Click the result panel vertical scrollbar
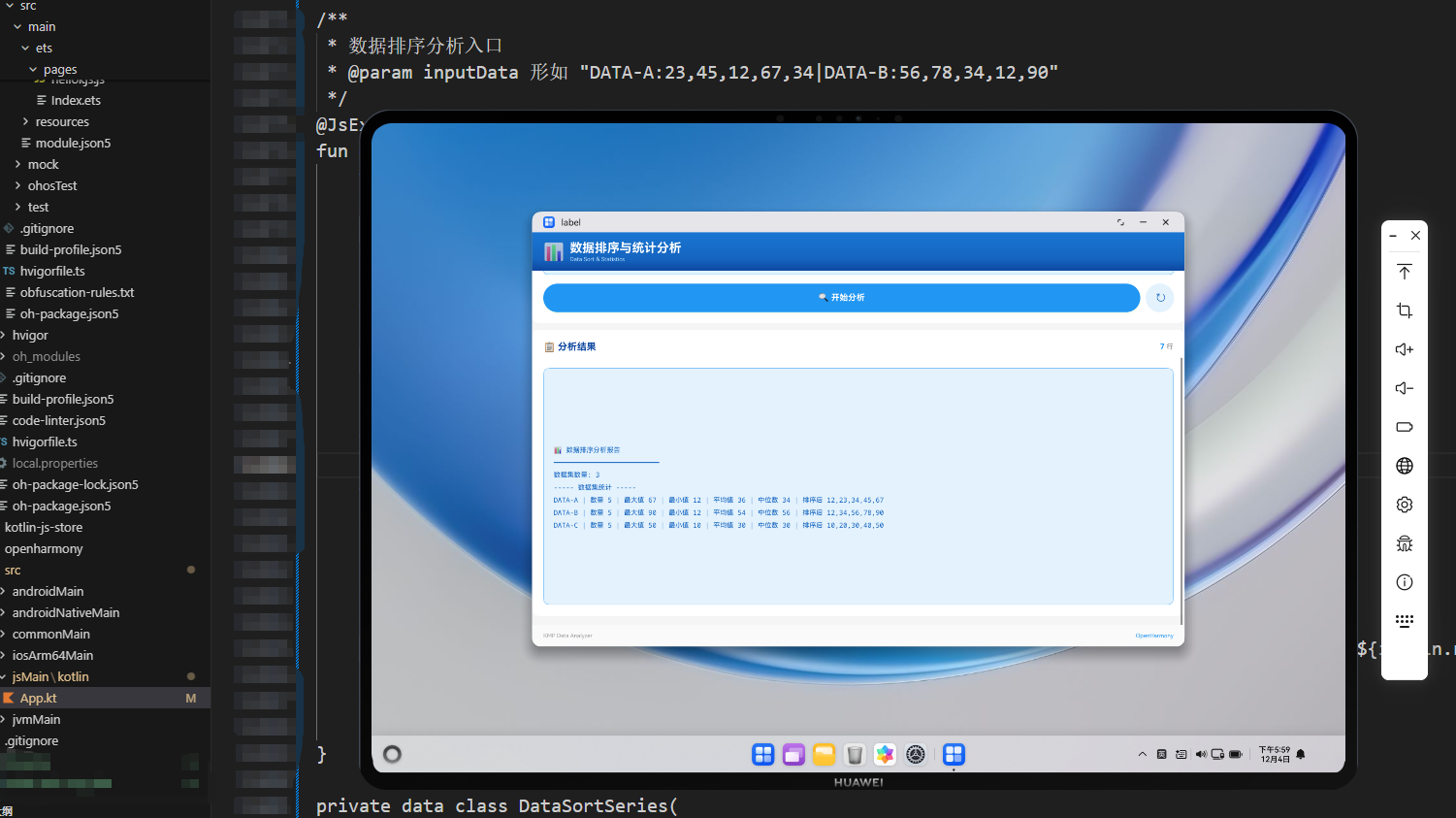 [1181, 490]
